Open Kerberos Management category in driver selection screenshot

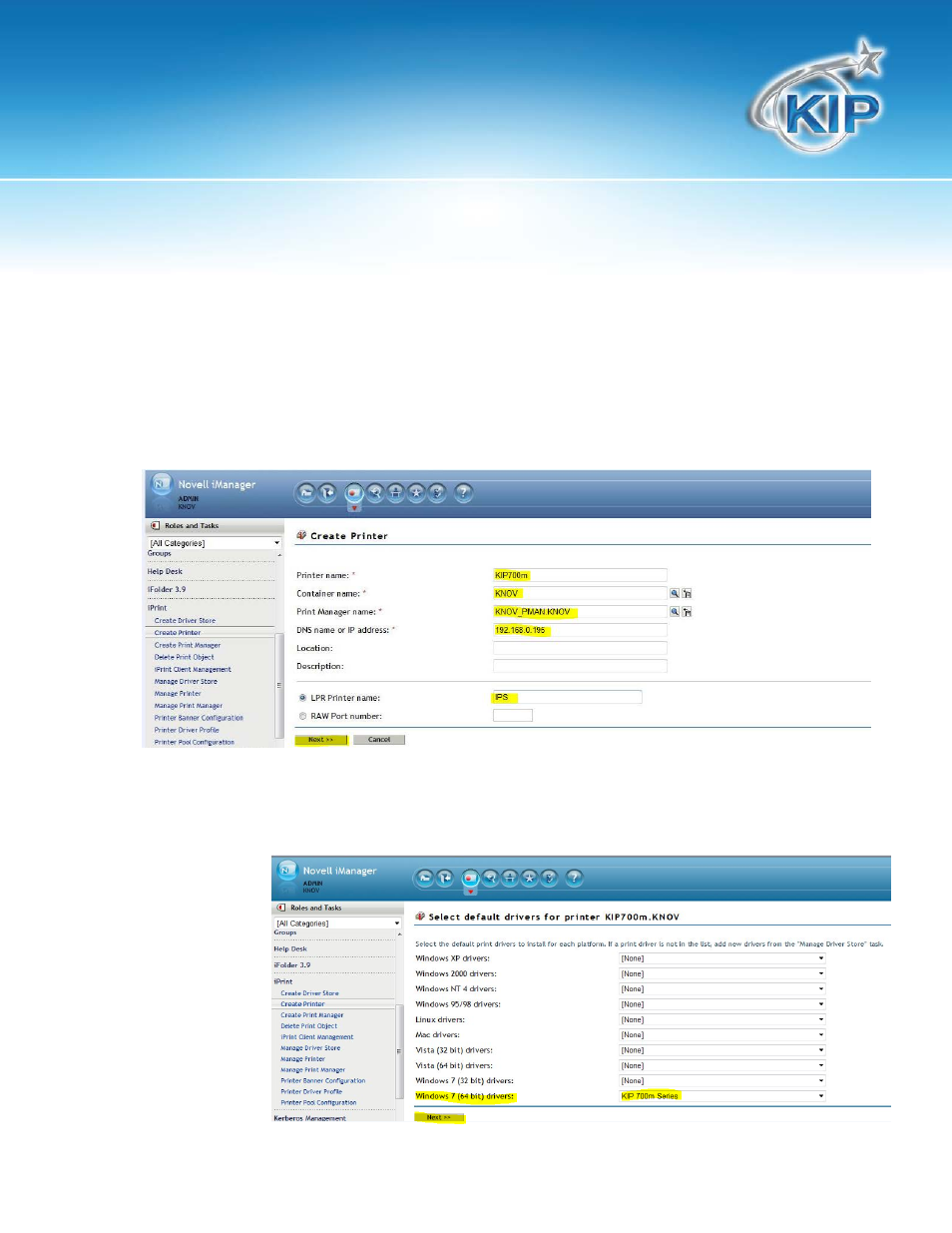(x=309, y=1118)
